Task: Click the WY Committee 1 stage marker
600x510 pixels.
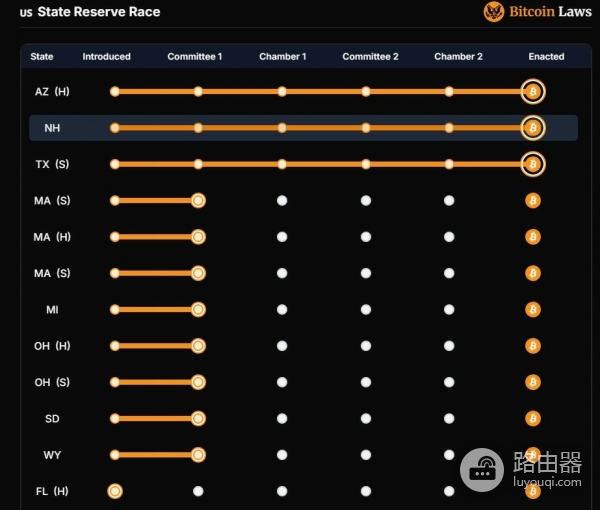Action: coord(198,455)
